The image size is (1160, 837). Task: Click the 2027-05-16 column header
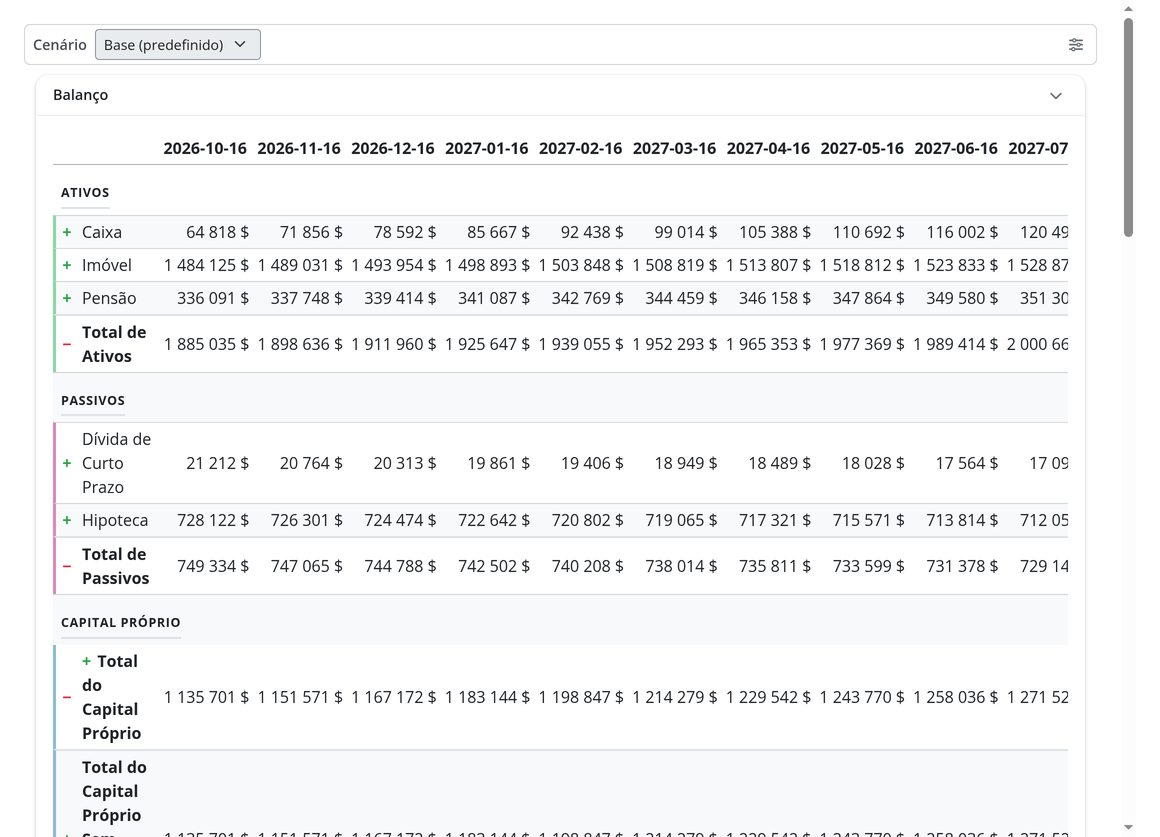point(863,148)
